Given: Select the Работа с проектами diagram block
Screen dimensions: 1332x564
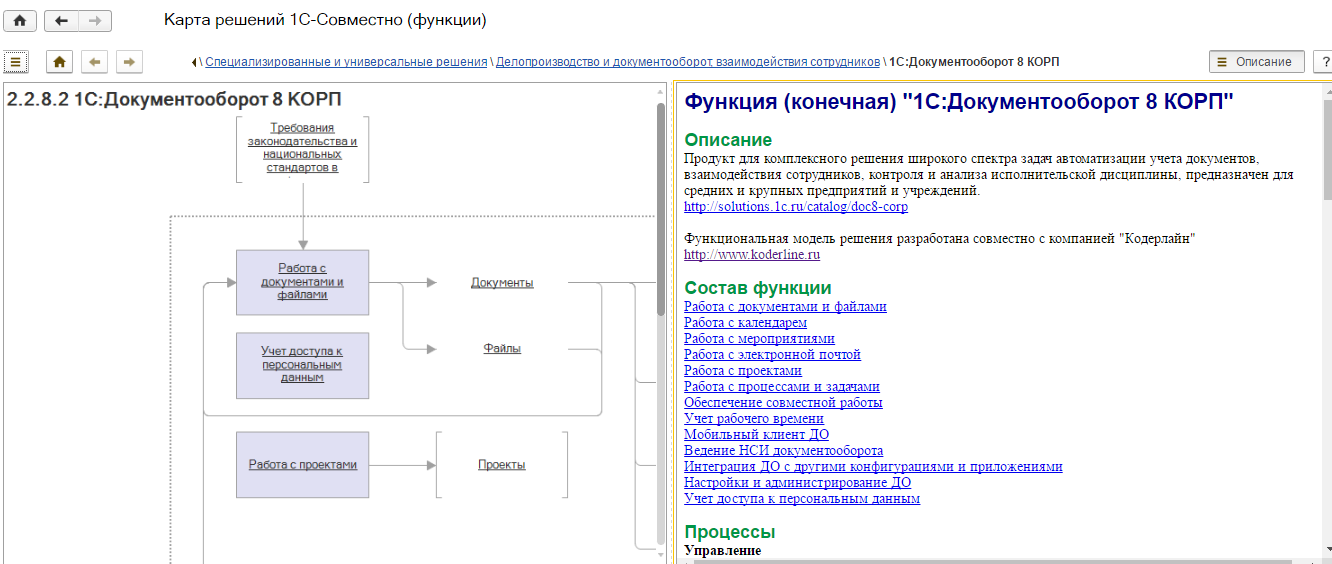Looking at the screenshot, I should click(302, 465).
